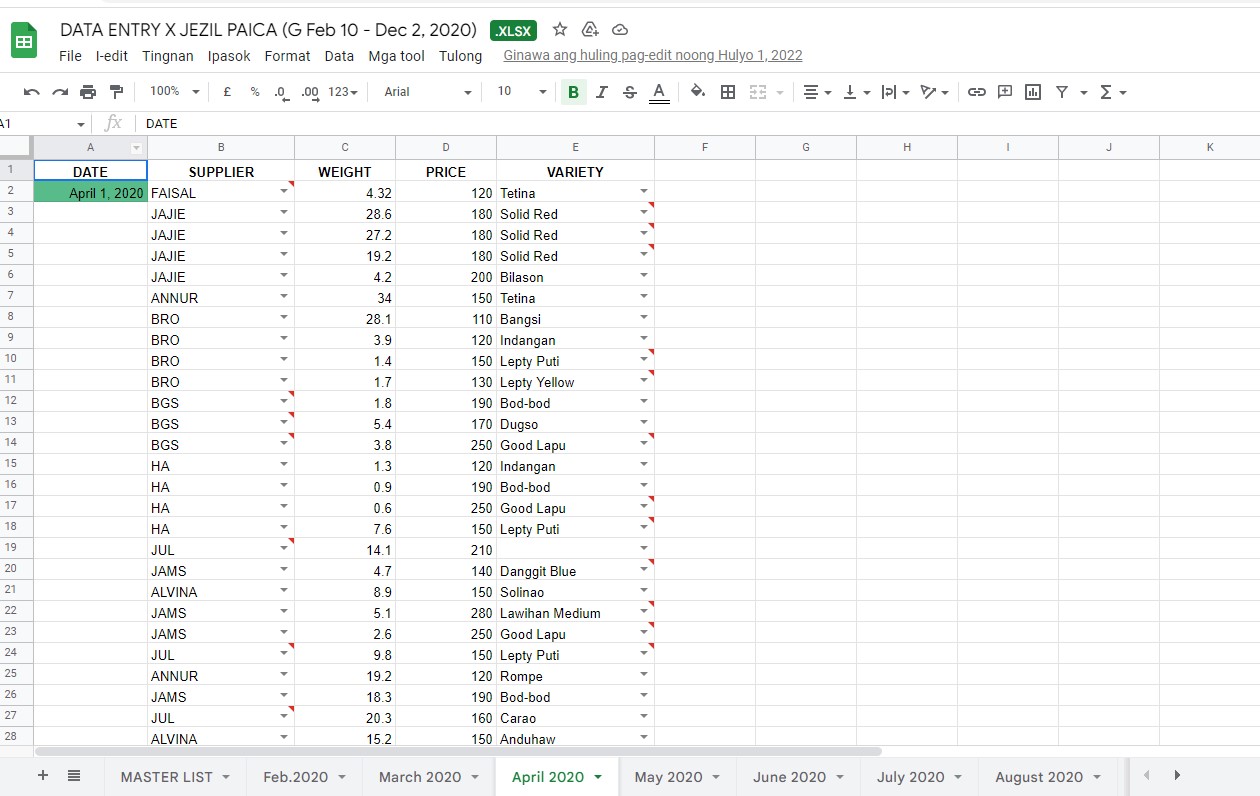
Task: Open the text color picker
Action: click(x=659, y=92)
